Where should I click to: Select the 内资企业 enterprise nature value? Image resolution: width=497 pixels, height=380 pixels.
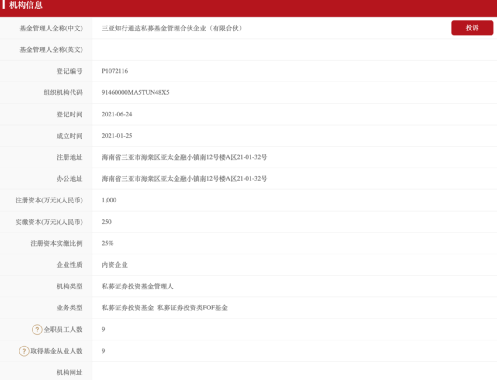pos(115,265)
